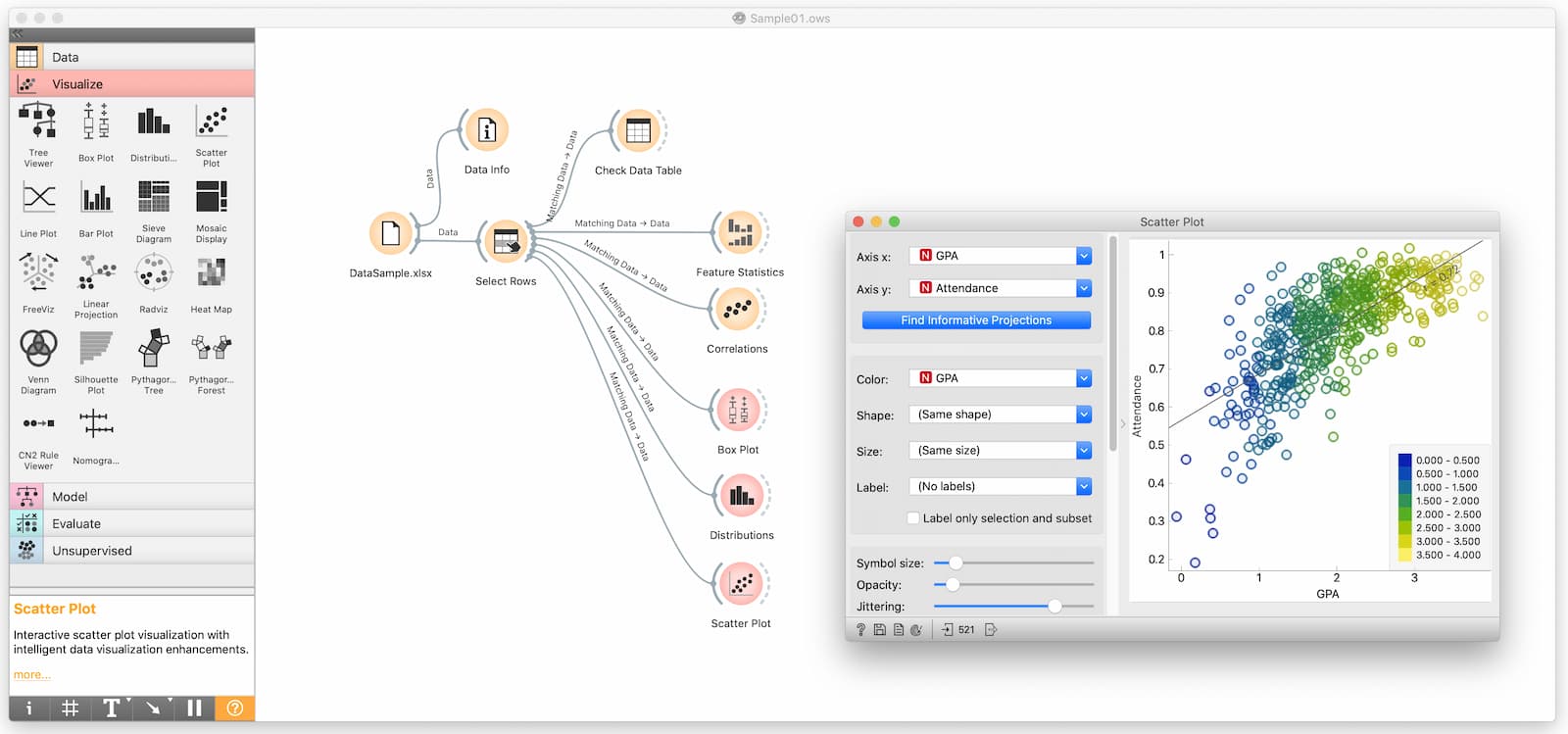
Task: Open the Data widget category
Action: coord(132,57)
